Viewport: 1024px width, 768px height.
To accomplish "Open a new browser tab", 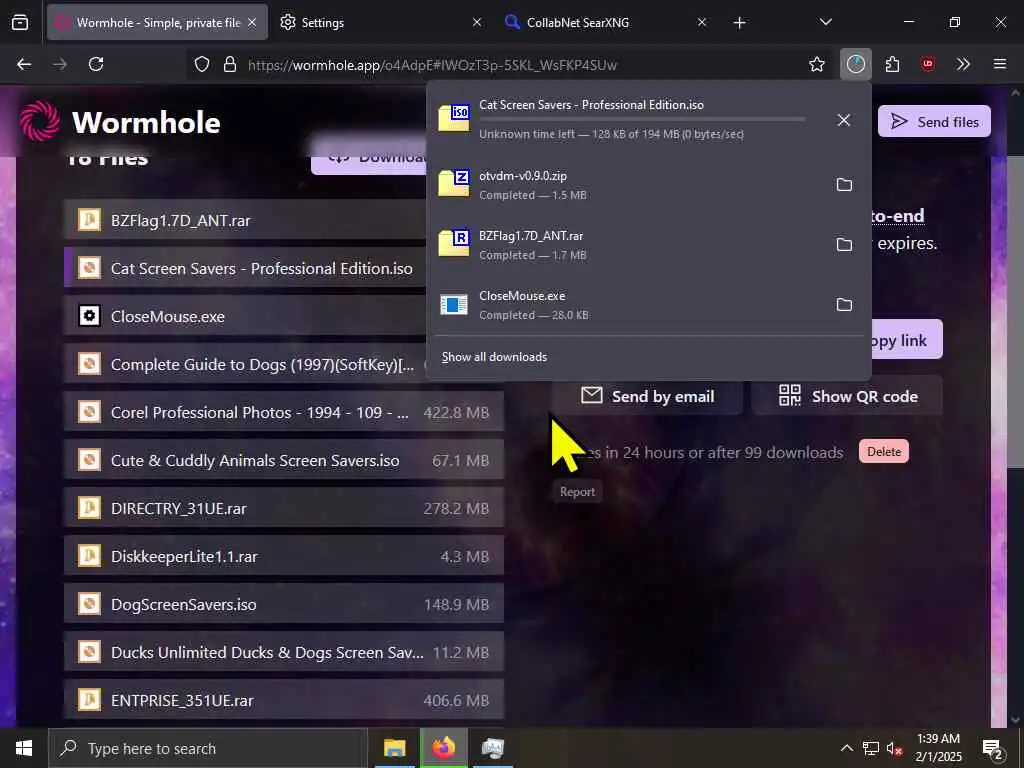I will pyautogui.click(x=739, y=23).
